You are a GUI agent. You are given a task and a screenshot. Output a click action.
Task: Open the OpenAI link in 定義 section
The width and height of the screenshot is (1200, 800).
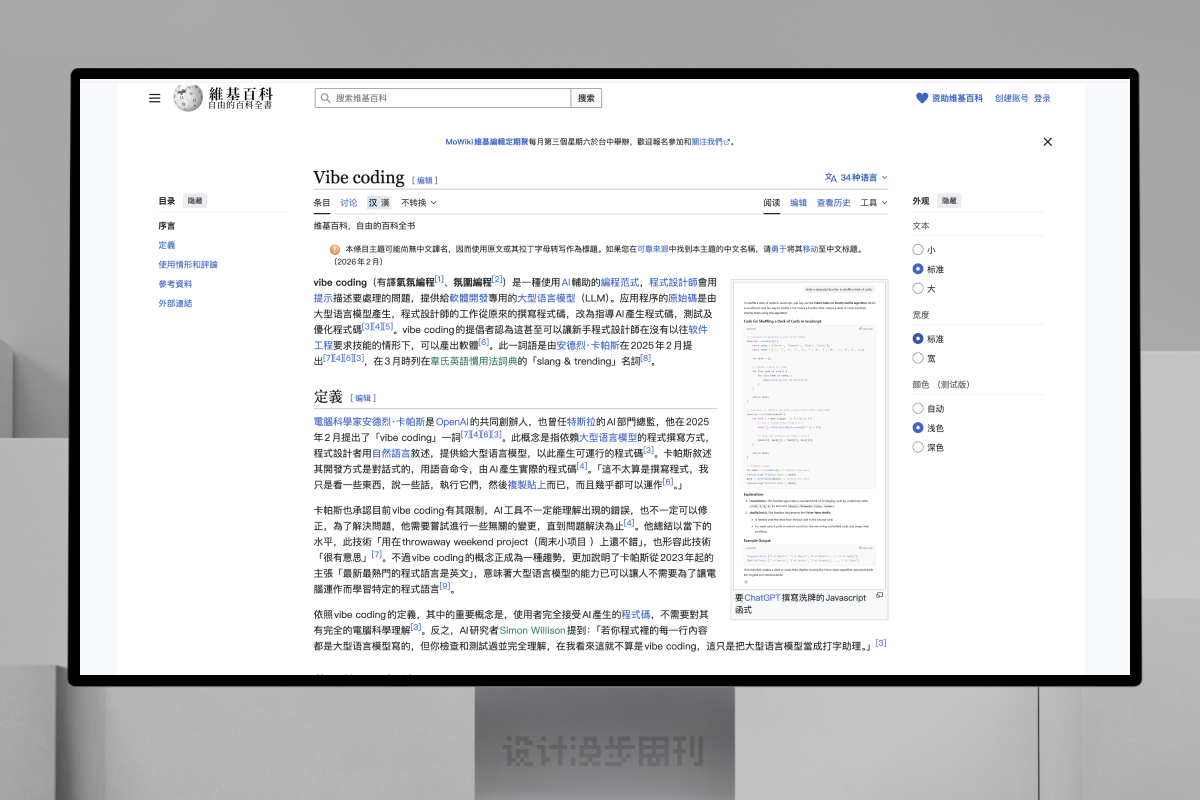click(452, 422)
